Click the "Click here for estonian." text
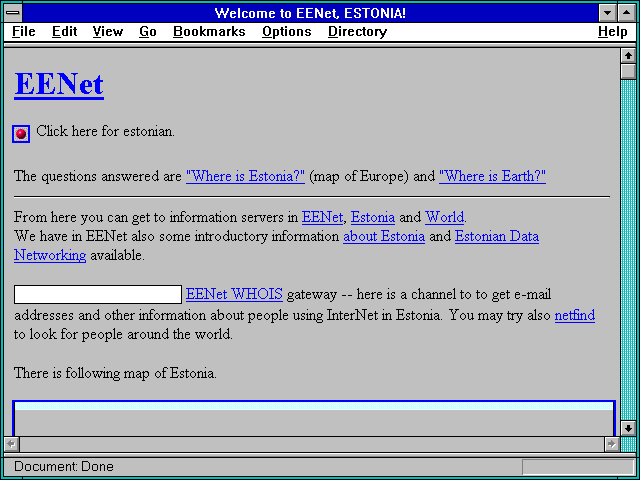Image resolution: width=640 pixels, height=480 pixels. pyautogui.click(x=105, y=131)
